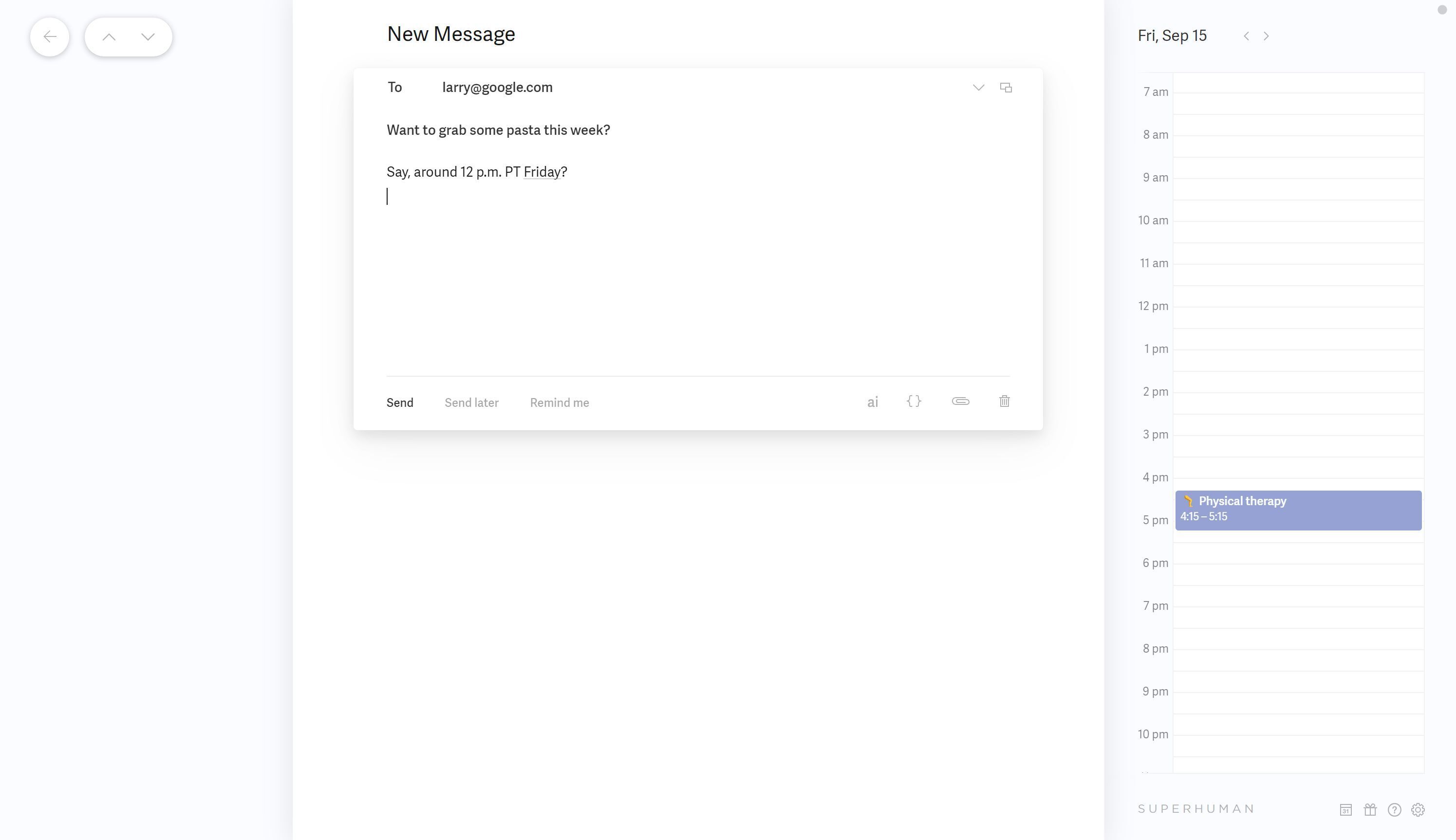The width and height of the screenshot is (1456, 840).
Task: Open the calendar icon in footer
Action: [x=1345, y=810]
